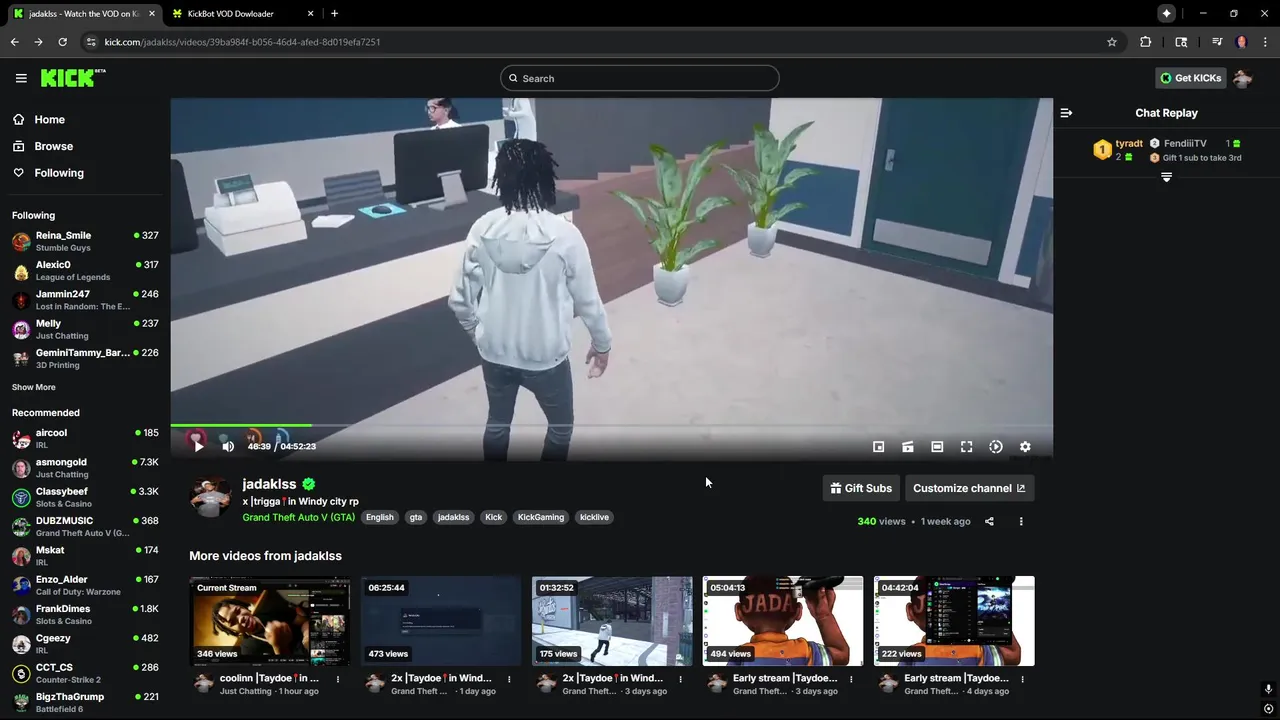Enable mini player mode
Image resolution: width=1280 pixels, height=720 pixels.
click(x=878, y=447)
